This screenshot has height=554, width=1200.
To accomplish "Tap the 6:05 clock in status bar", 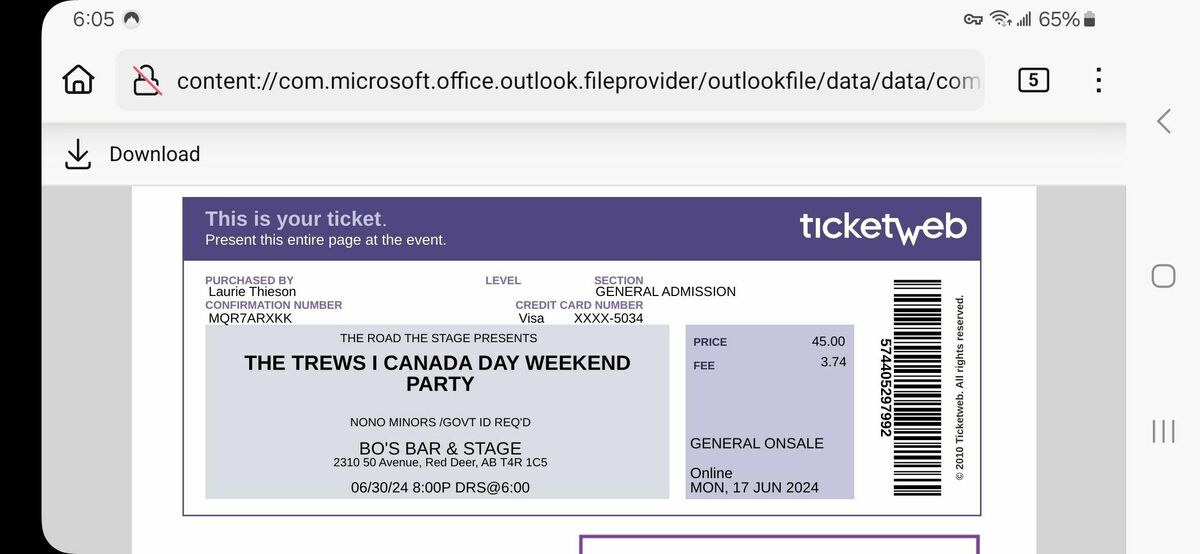I will tap(94, 19).
